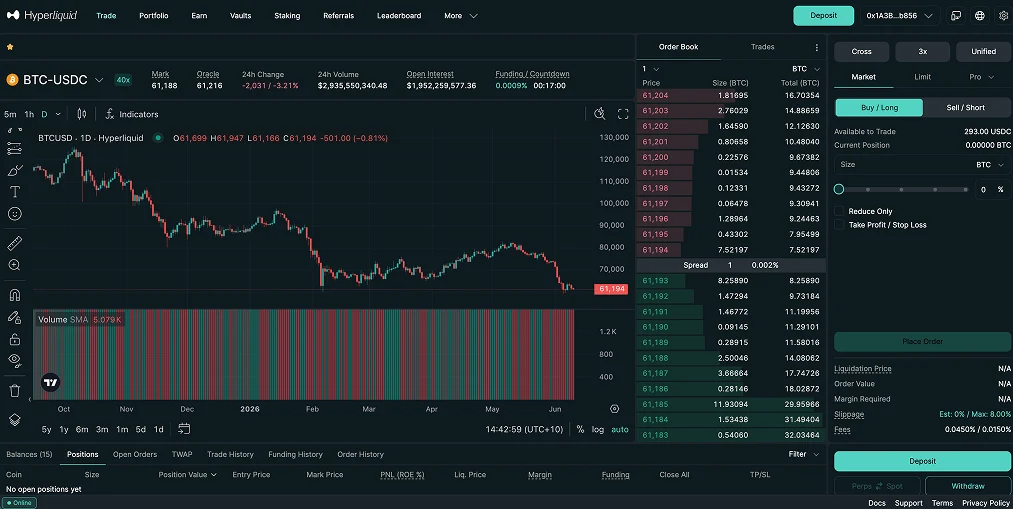
Task: Toggle percent scale on chart
Action: click(580, 430)
